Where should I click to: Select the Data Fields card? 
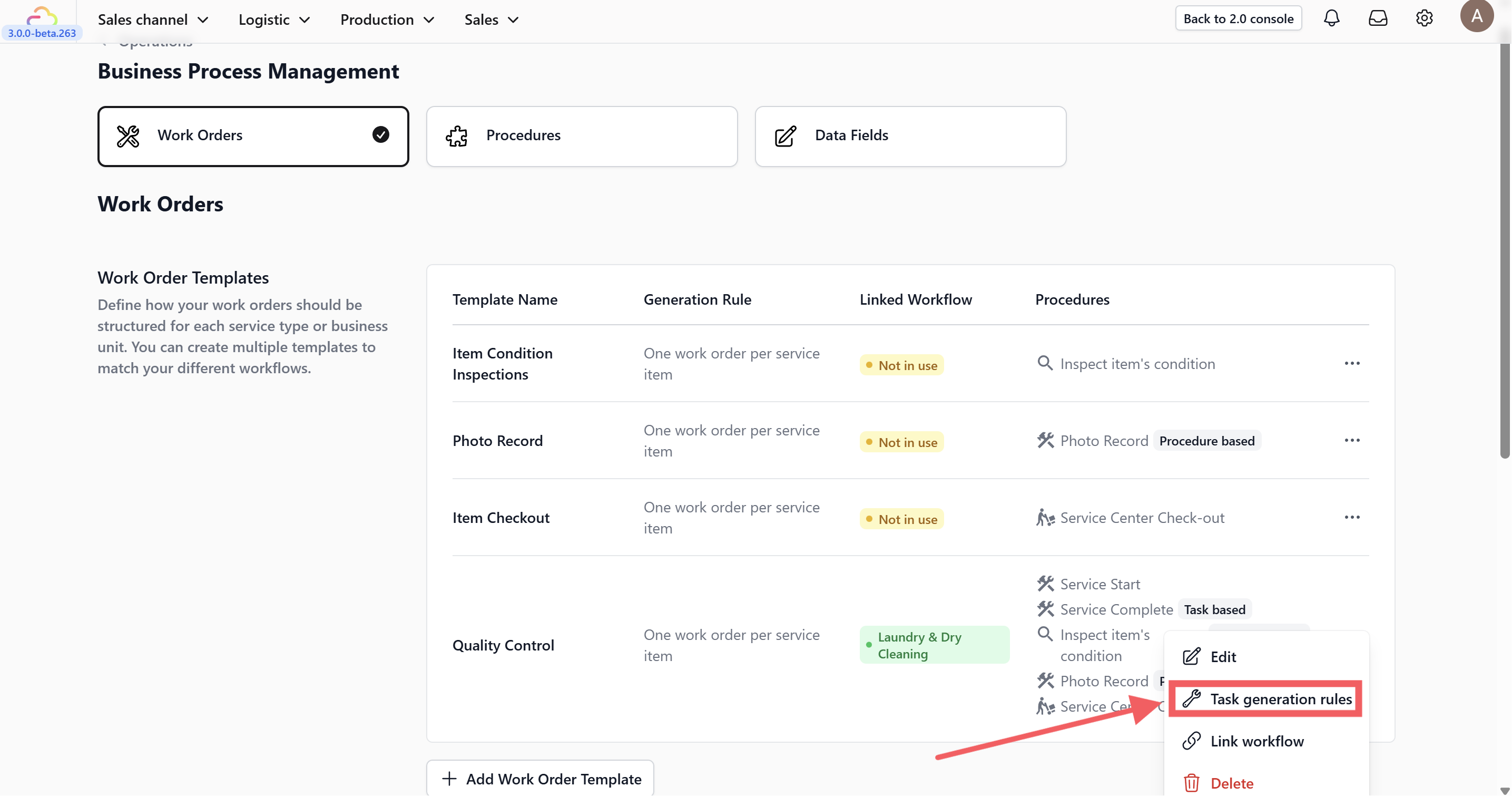(x=910, y=135)
